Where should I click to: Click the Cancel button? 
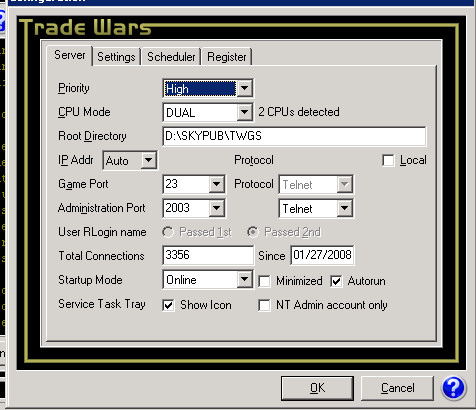tap(397, 388)
